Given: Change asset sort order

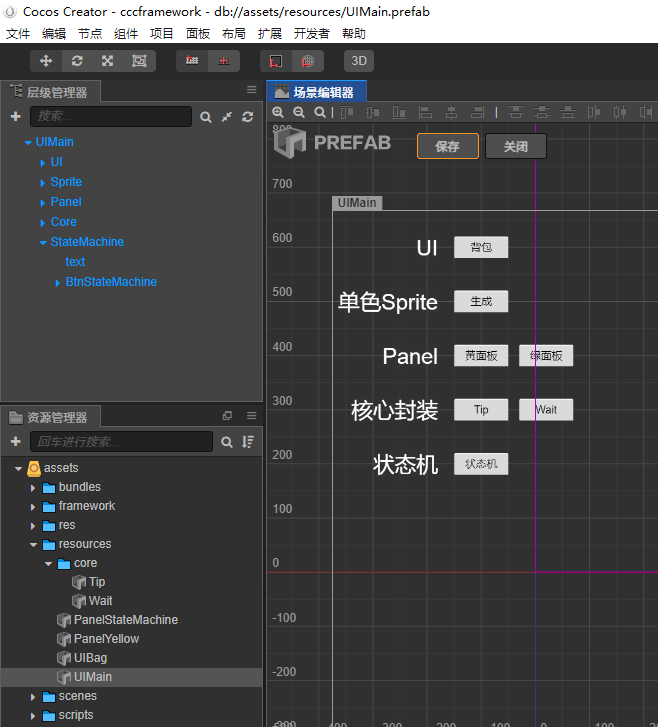Looking at the screenshot, I should pyautogui.click(x=248, y=442).
